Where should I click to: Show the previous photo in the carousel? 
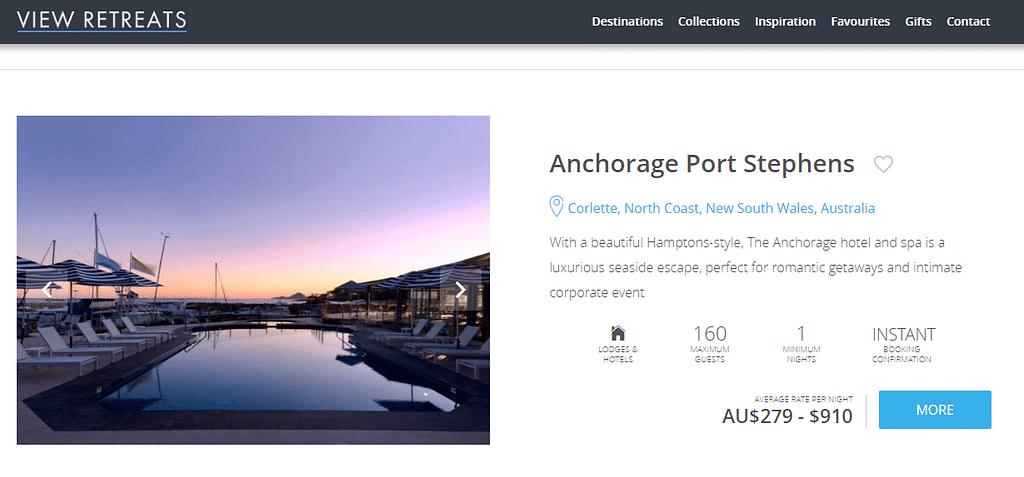pos(47,290)
